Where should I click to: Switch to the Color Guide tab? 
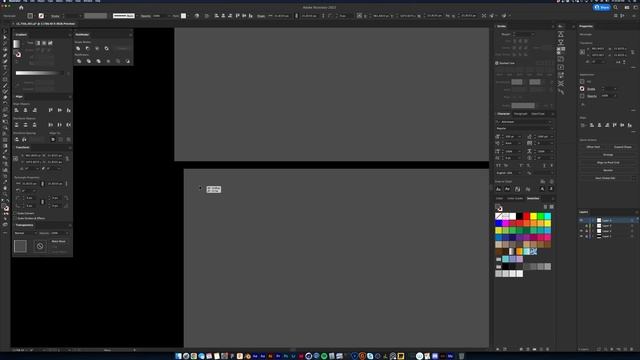(x=515, y=198)
